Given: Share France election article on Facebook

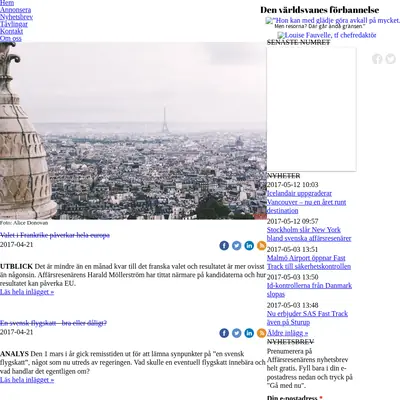Looking at the screenshot, I should [224, 246].
